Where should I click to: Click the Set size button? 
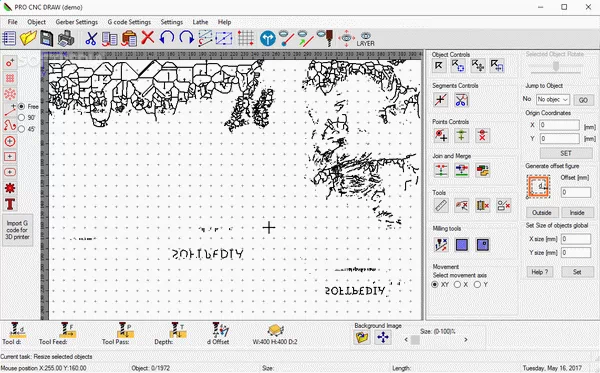577,272
